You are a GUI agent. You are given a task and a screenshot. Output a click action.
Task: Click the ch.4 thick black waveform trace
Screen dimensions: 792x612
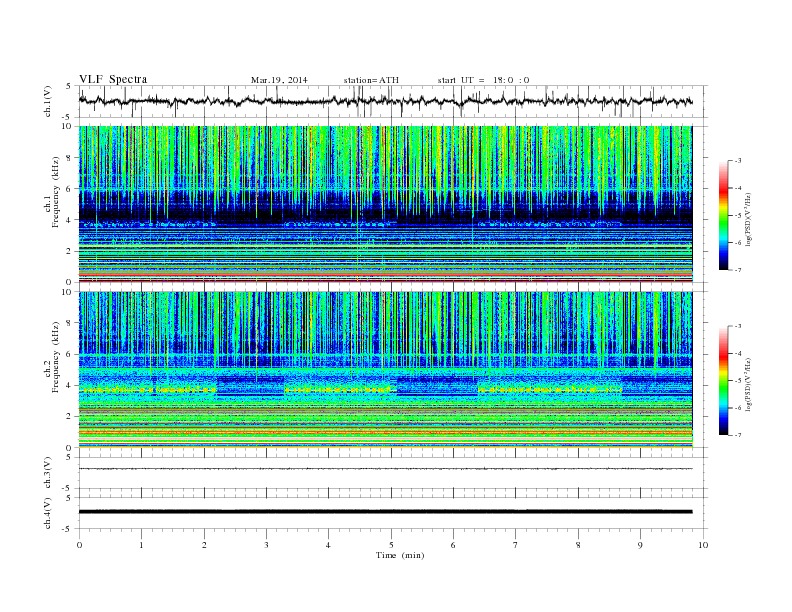coord(385,512)
